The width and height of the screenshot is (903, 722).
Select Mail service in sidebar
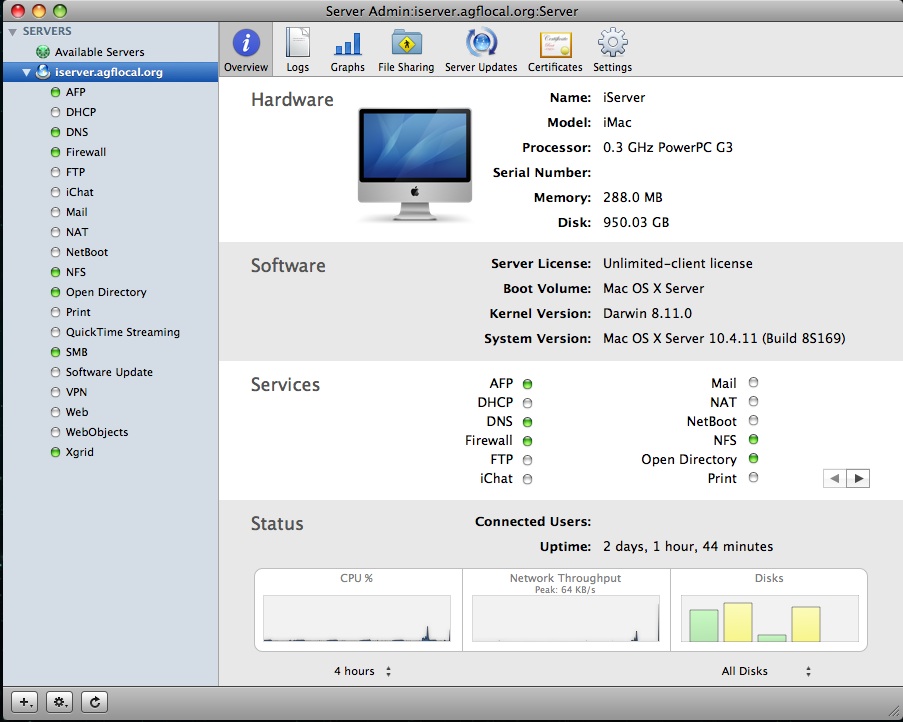coord(111,212)
